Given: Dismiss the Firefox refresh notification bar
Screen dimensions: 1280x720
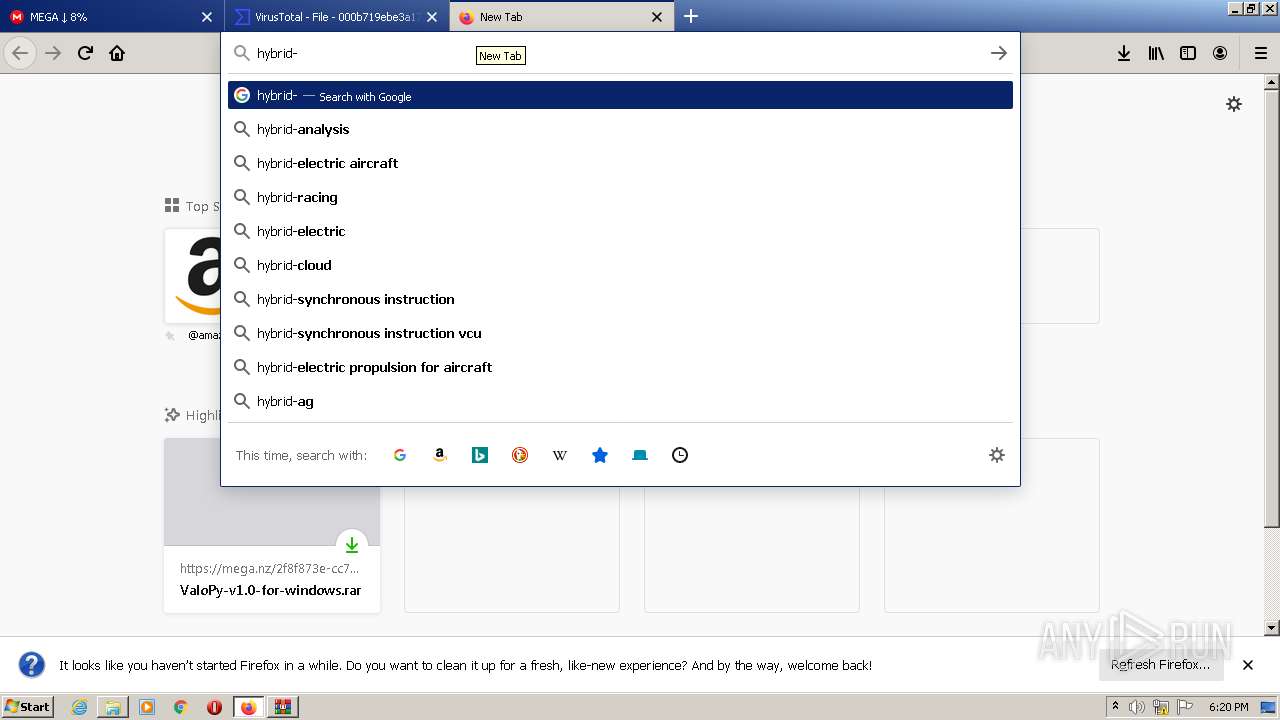Looking at the screenshot, I should [1248, 665].
